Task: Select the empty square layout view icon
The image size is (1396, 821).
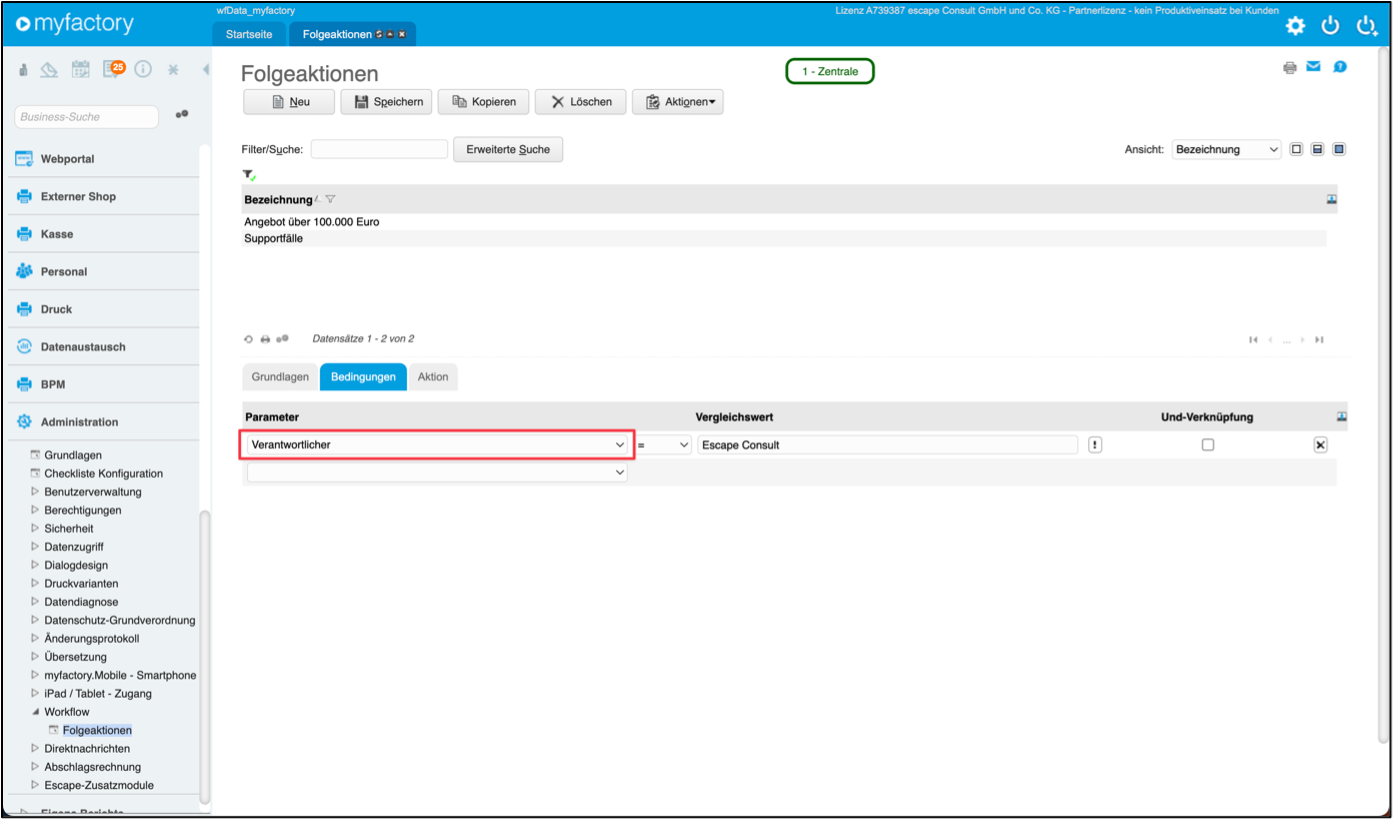Action: click(x=1296, y=149)
